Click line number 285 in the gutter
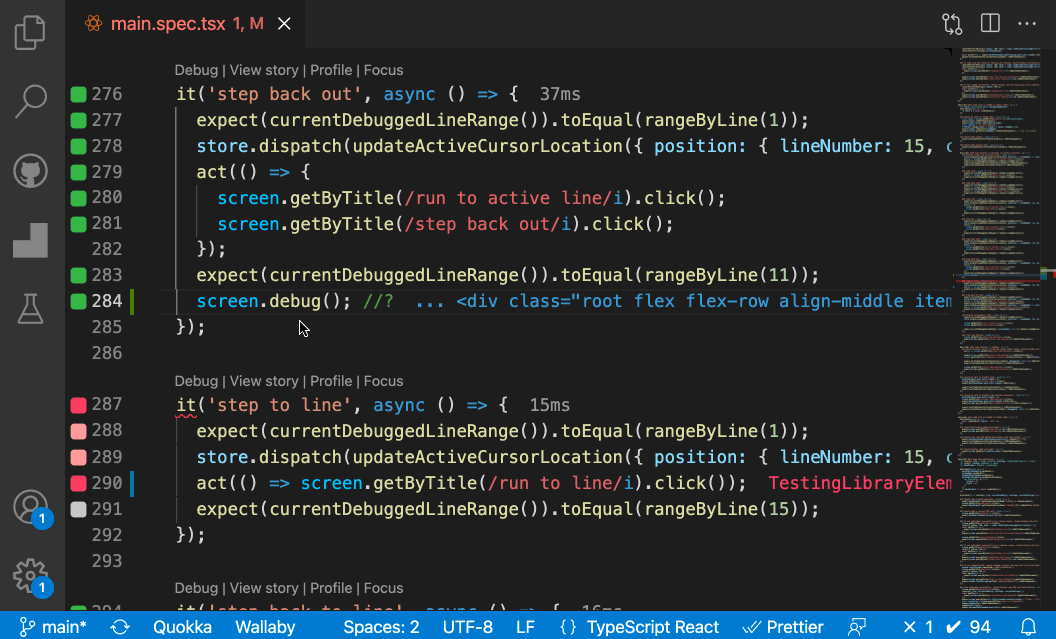Viewport: 1056px width, 639px height. pos(107,327)
